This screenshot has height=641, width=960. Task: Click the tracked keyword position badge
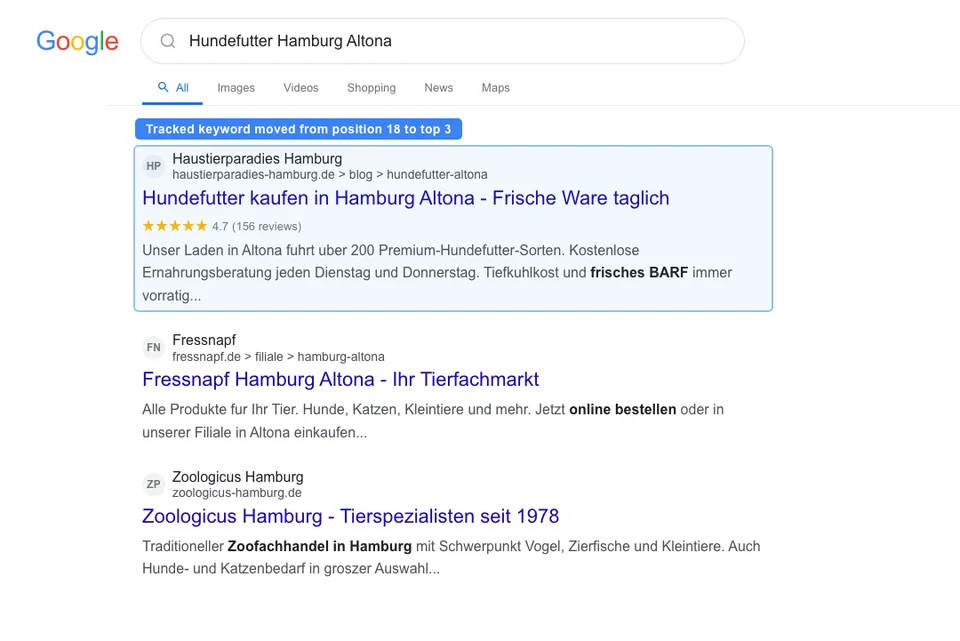point(298,129)
